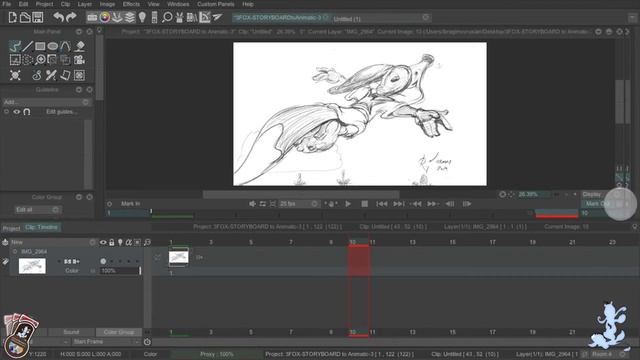Click the swan icon in Main Panel
The width and height of the screenshot is (640, 360).
pos(37,75)
